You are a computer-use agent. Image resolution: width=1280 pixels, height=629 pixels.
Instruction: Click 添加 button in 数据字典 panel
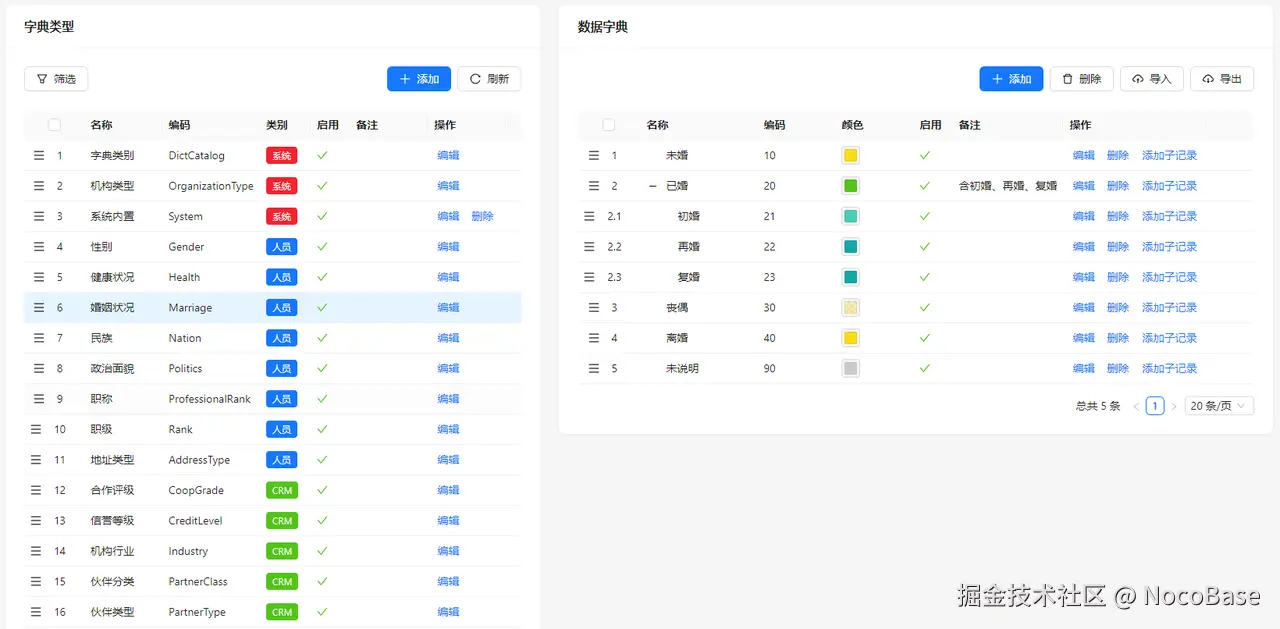coord(1011,79)
